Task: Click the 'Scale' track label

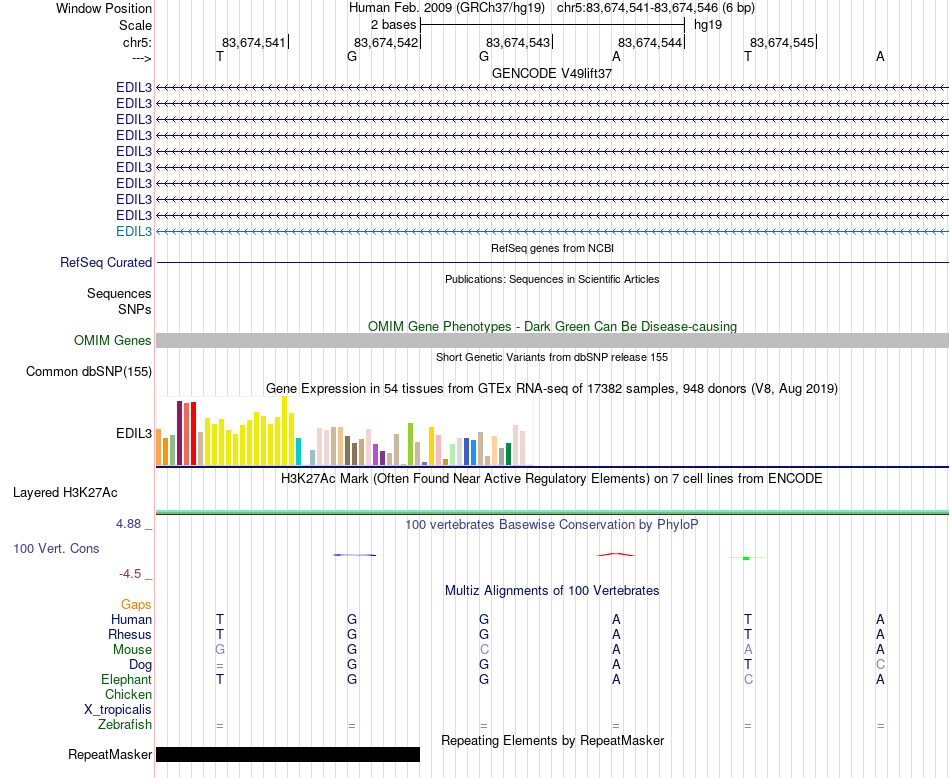Action: (135, 25)
